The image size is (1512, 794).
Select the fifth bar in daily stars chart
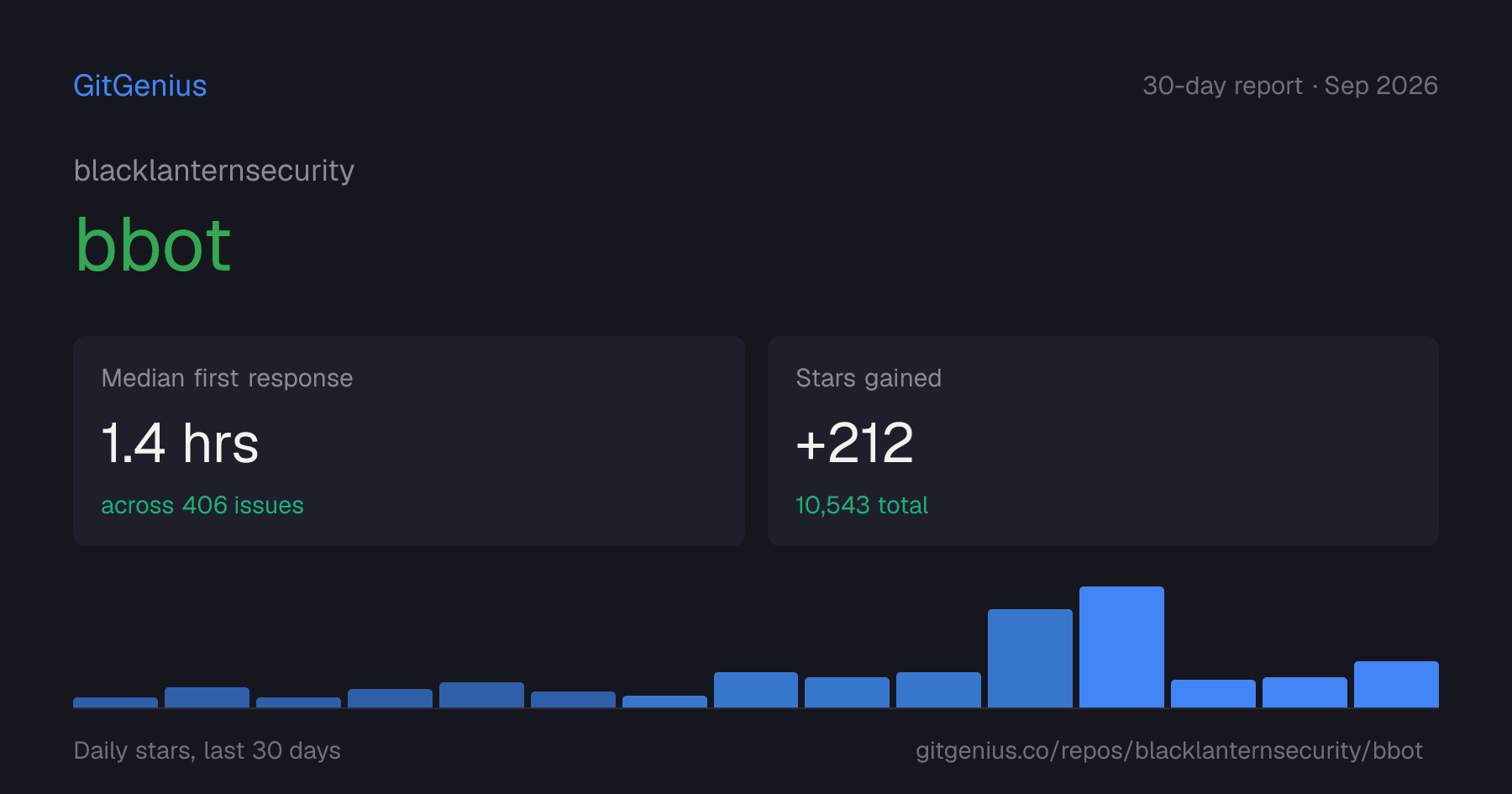point(481,695)
